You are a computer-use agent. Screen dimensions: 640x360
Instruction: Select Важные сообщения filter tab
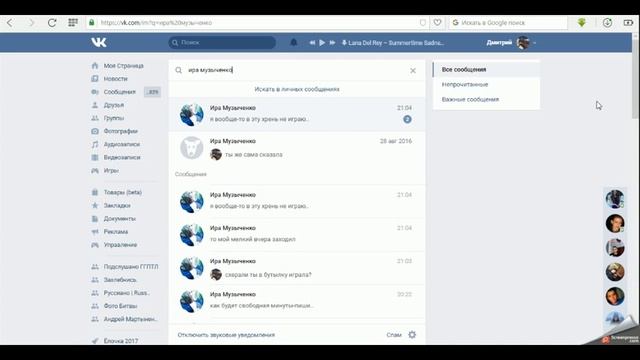point(486,99)
